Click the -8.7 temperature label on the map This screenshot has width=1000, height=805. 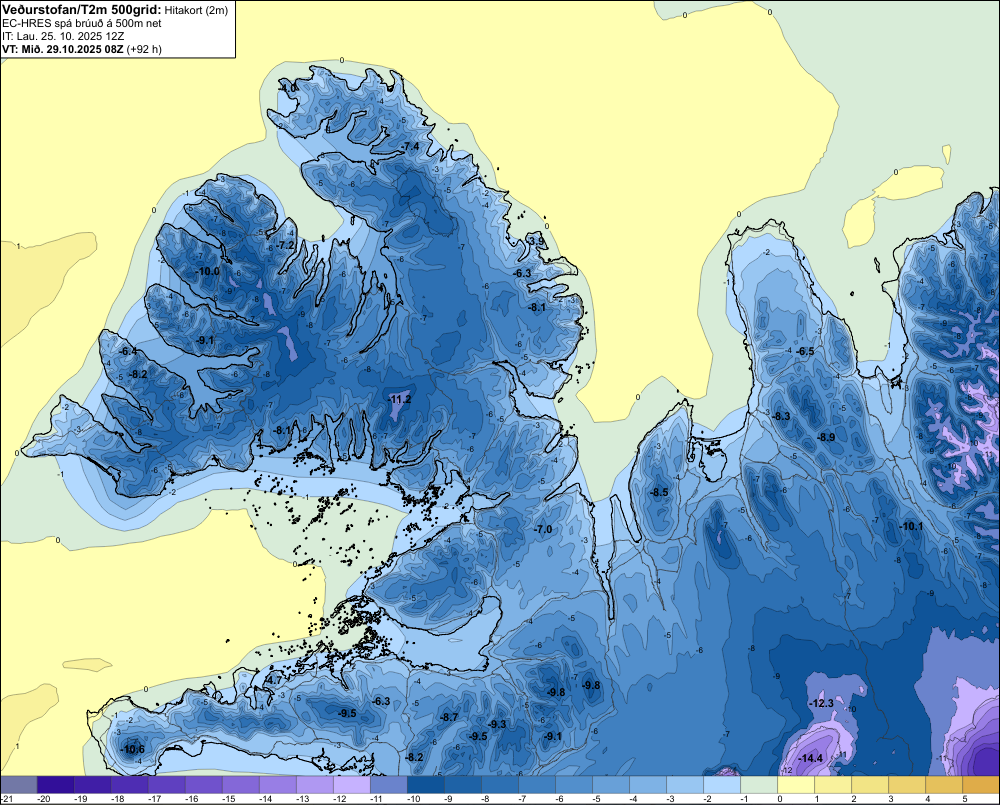pos(449,717)
